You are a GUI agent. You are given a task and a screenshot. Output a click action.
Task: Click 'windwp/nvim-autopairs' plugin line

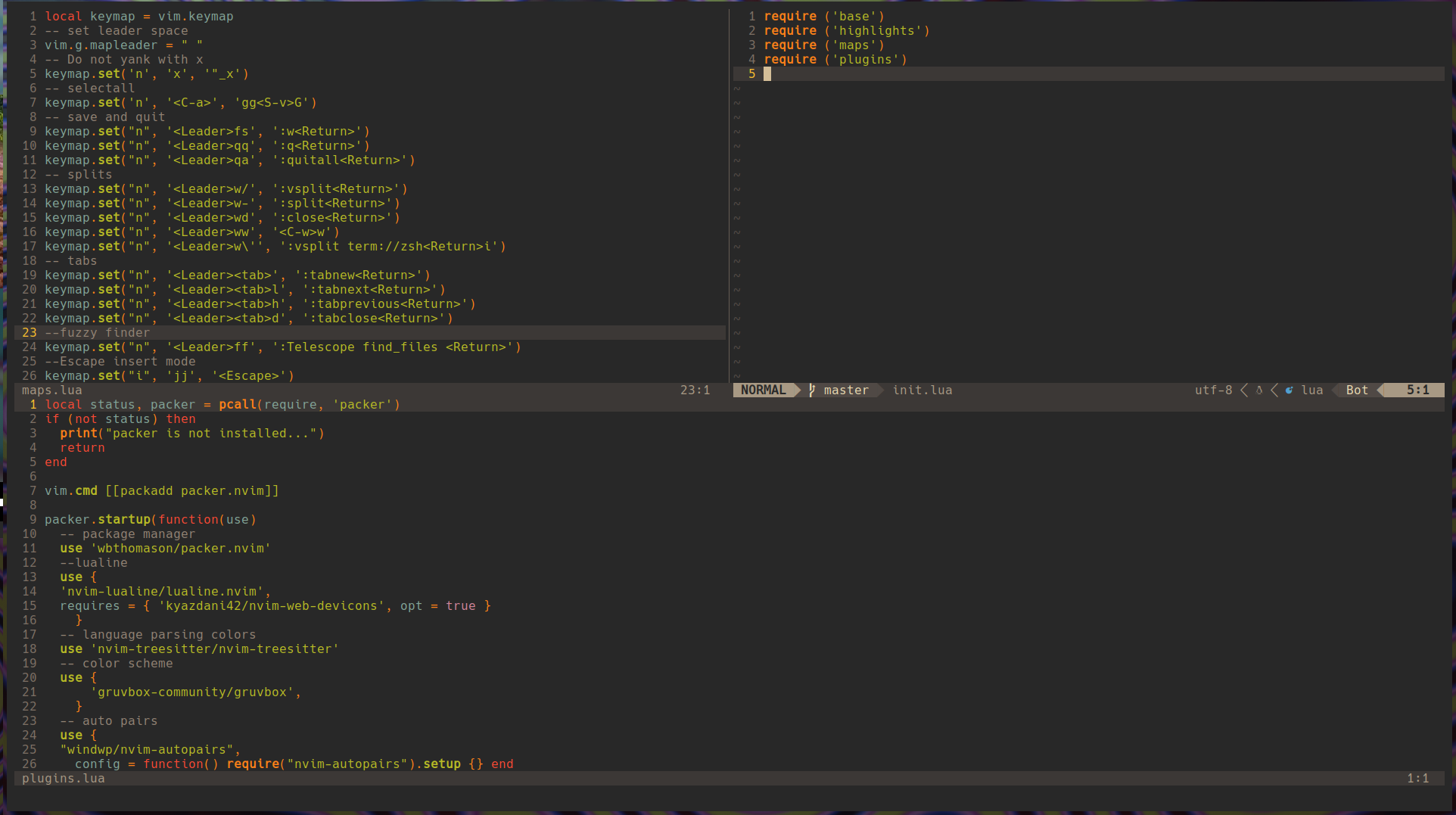(150, 750)
